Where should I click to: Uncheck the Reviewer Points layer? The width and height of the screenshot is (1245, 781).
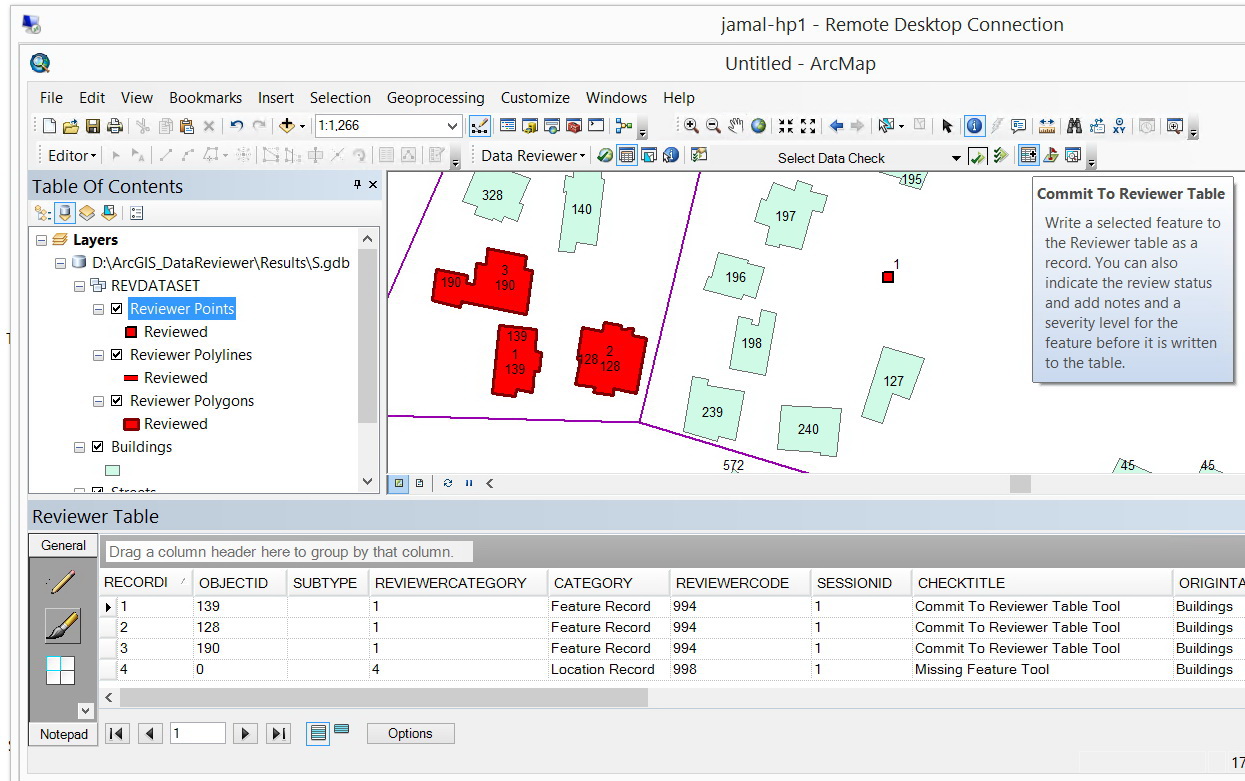click(116, 309)
